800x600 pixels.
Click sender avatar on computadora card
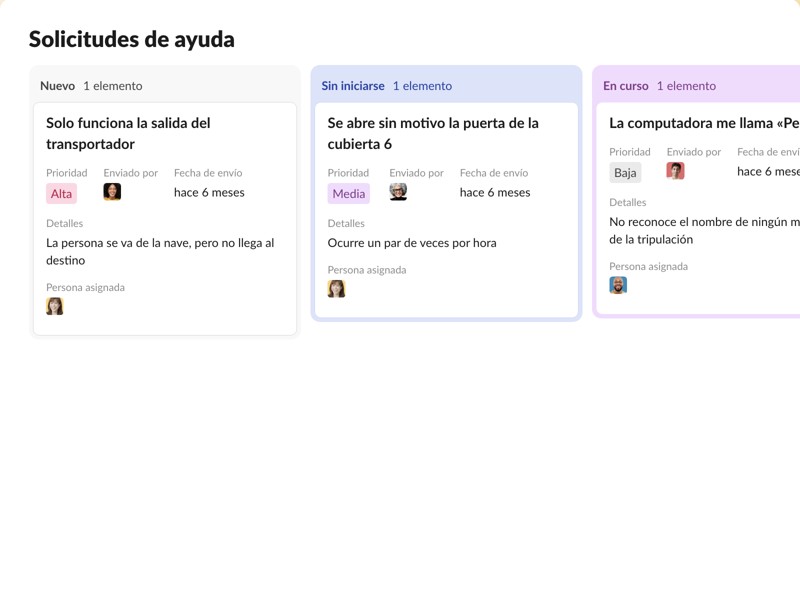coord(676,171)
